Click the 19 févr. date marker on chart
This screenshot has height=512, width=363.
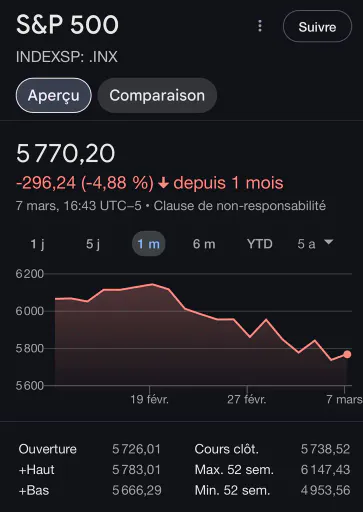tap(149, 399)
